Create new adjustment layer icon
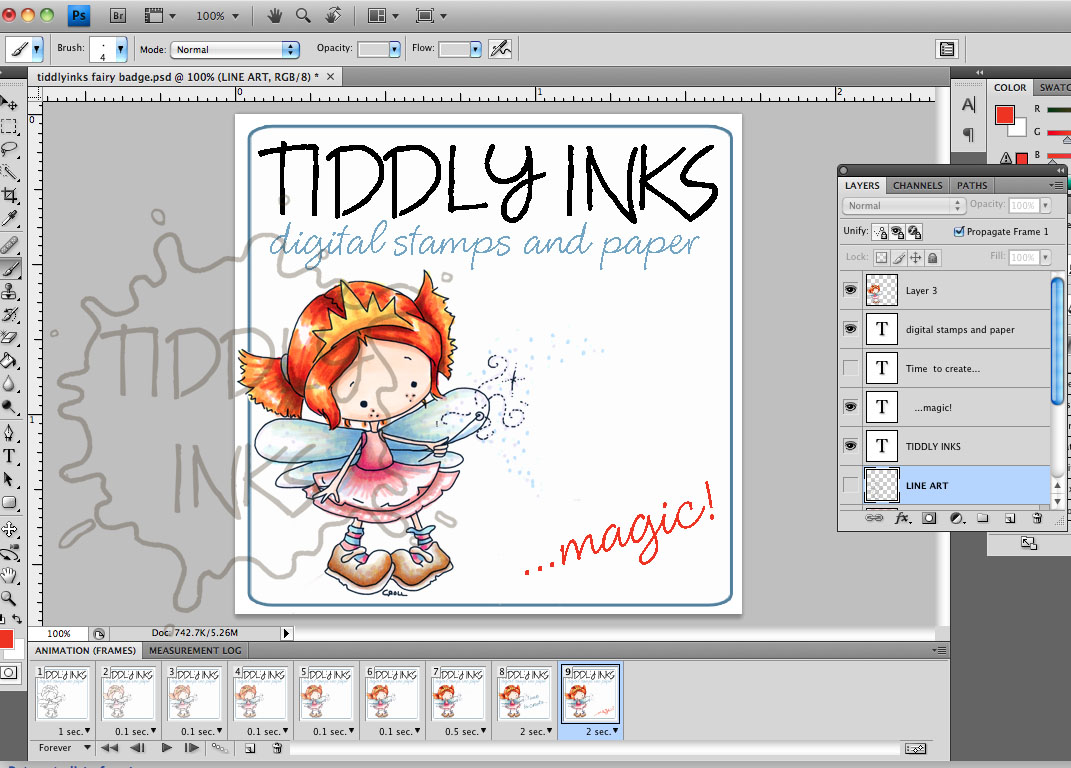1071x768 pixels. tap(957, 518)
